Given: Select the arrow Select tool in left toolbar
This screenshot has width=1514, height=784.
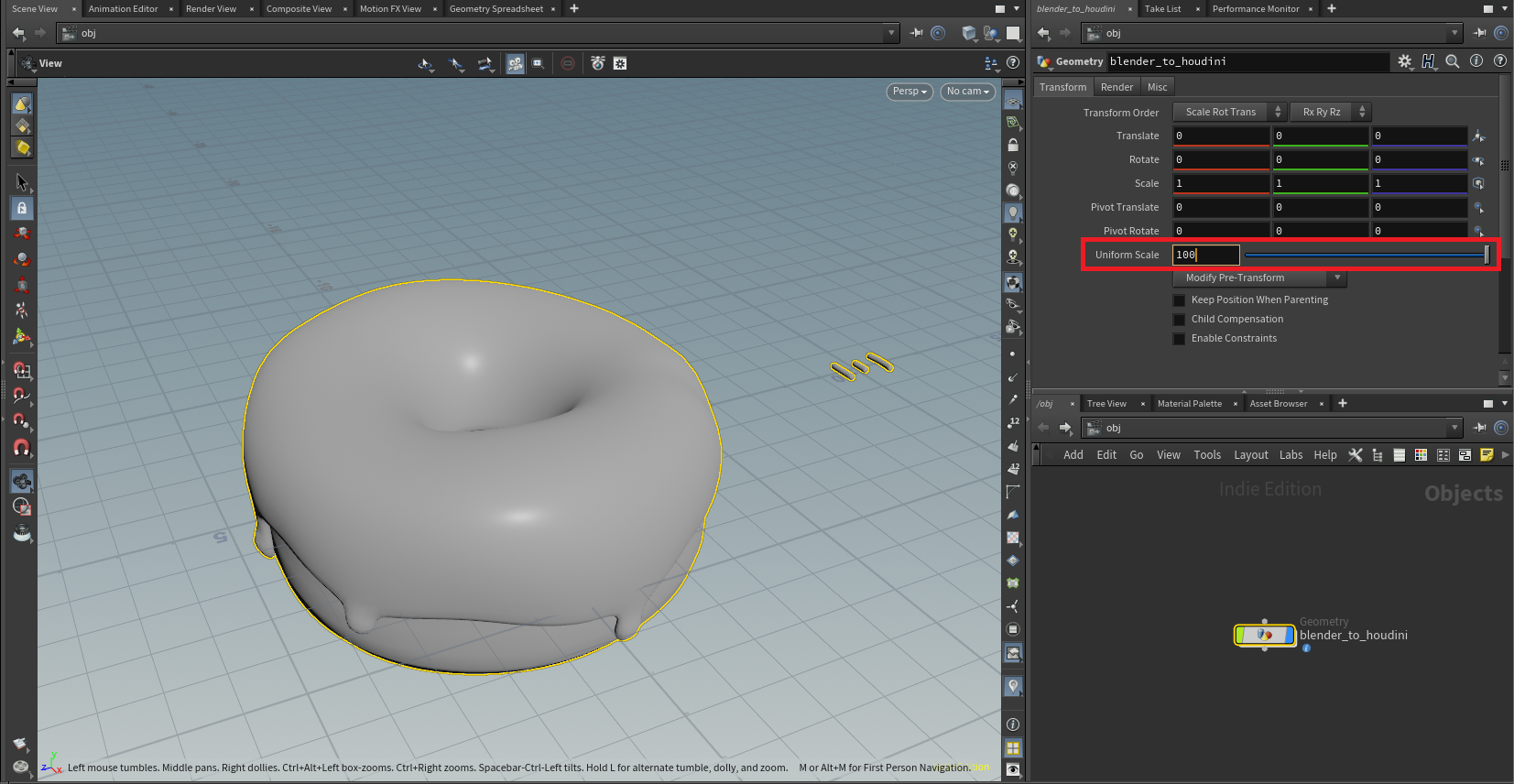Looking at the screenshot, I should coord(22,182).
